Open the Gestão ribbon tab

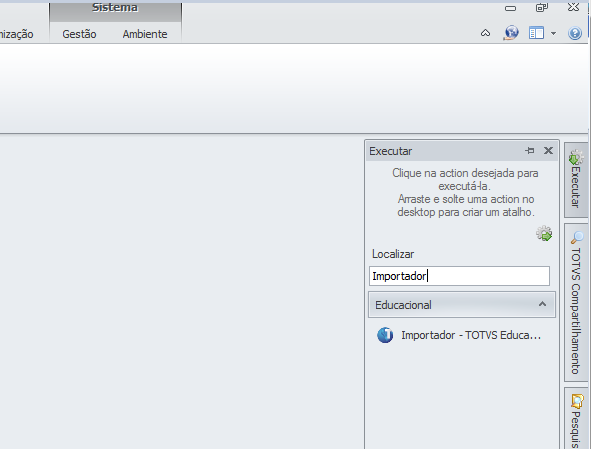pyautogui.click(x=79, y=34)
